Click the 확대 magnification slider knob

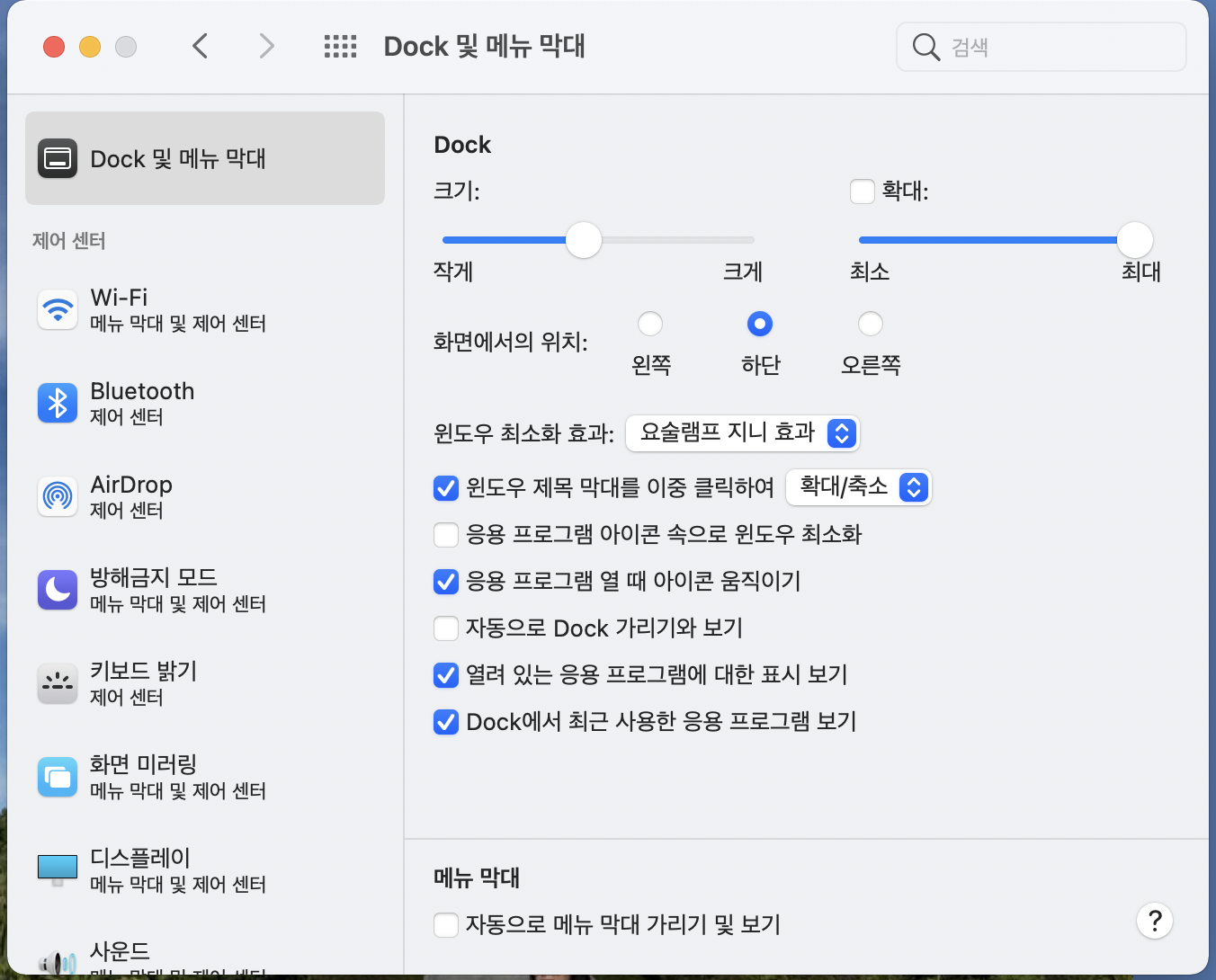(x=1135, y=240)
